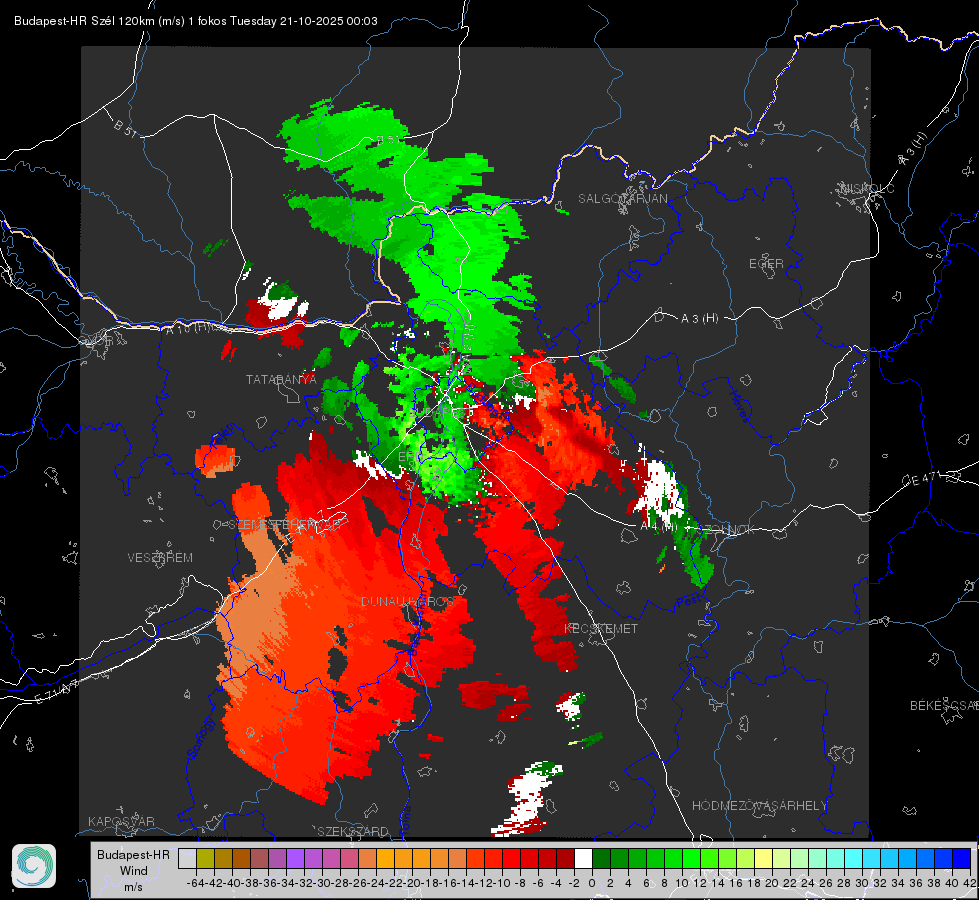Click the 20 value on the legend scale
Viewport: 979px width, 900px height.
coord(772,883)
